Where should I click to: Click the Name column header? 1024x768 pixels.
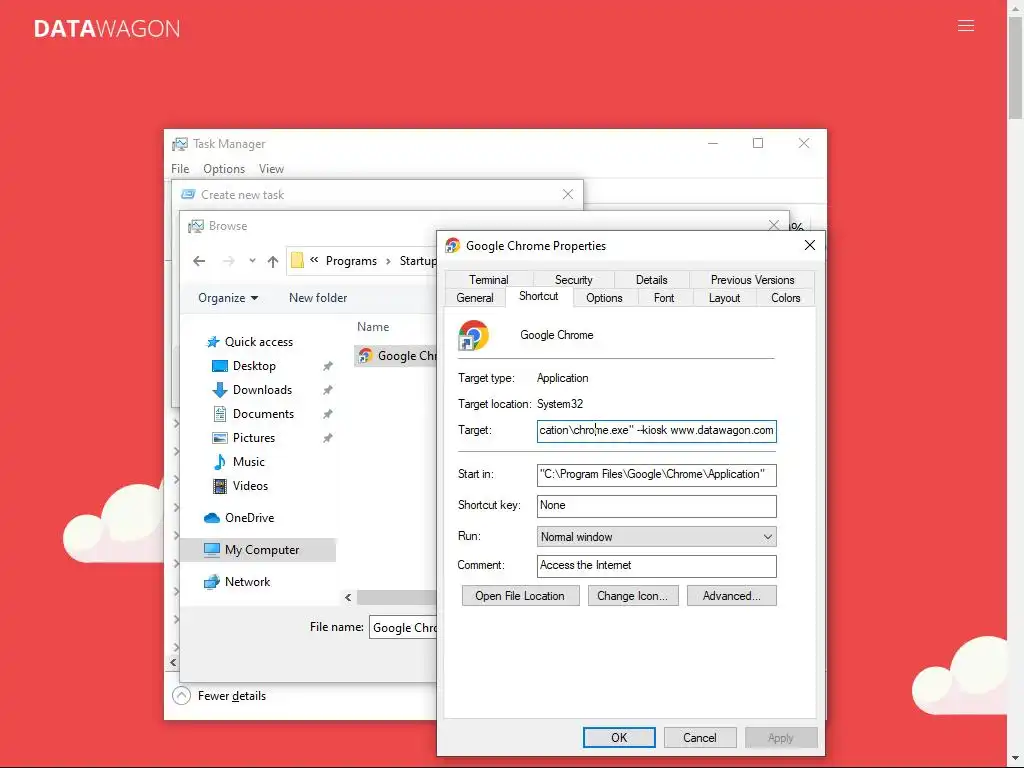tap(373, 327)
